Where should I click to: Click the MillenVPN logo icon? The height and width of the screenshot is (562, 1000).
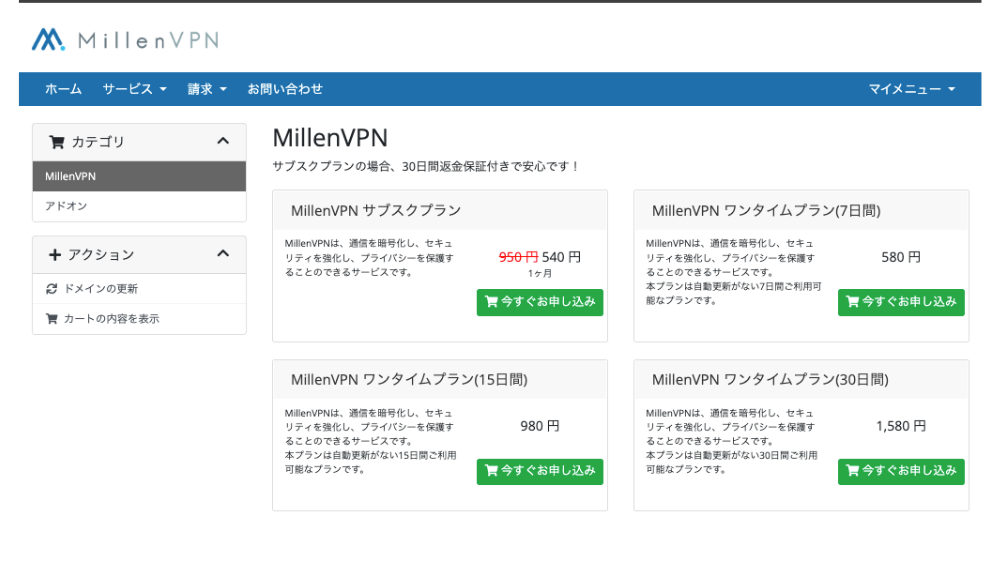click(48, 40)
